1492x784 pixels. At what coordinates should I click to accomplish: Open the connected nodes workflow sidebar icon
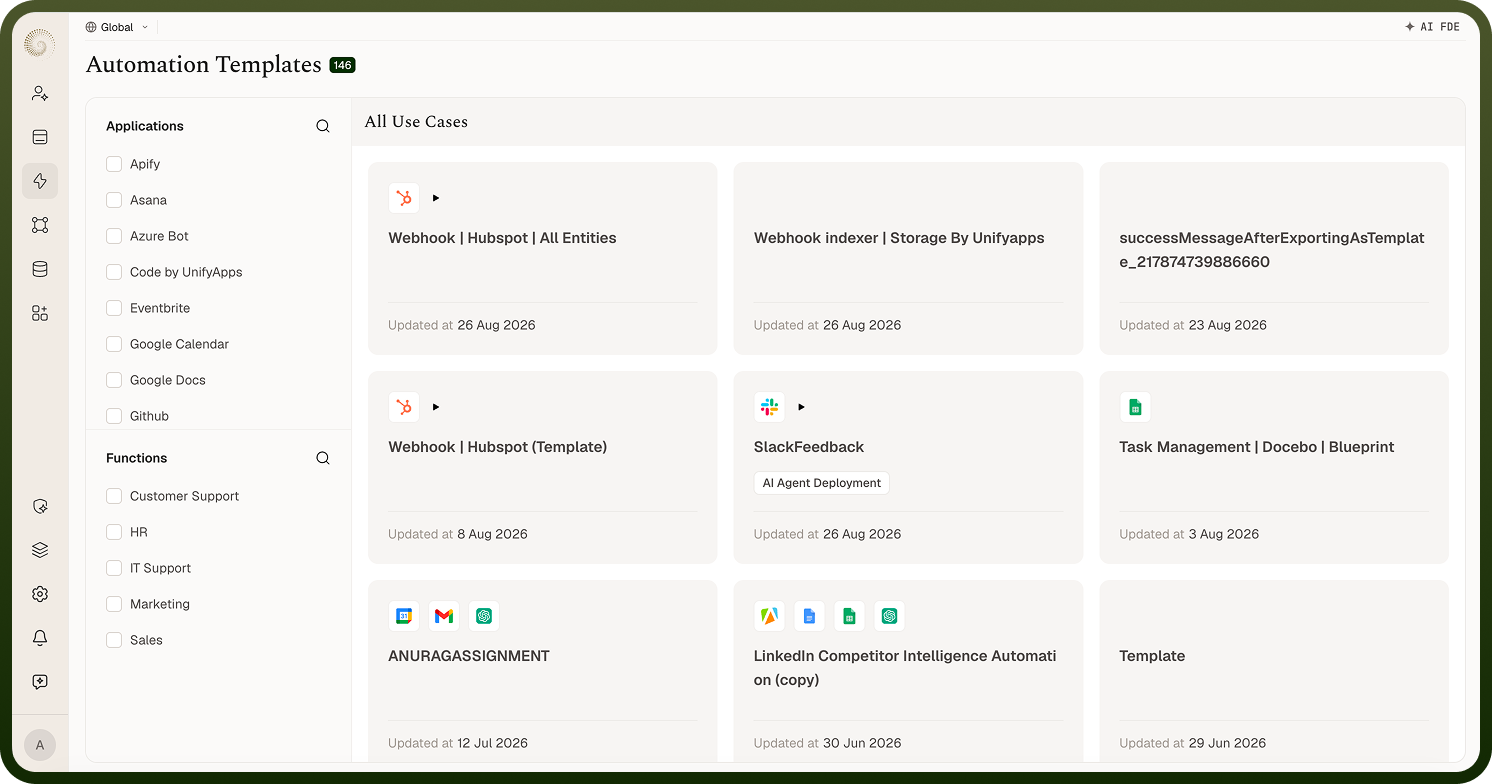pyautogui.click(x=40, y=225)
